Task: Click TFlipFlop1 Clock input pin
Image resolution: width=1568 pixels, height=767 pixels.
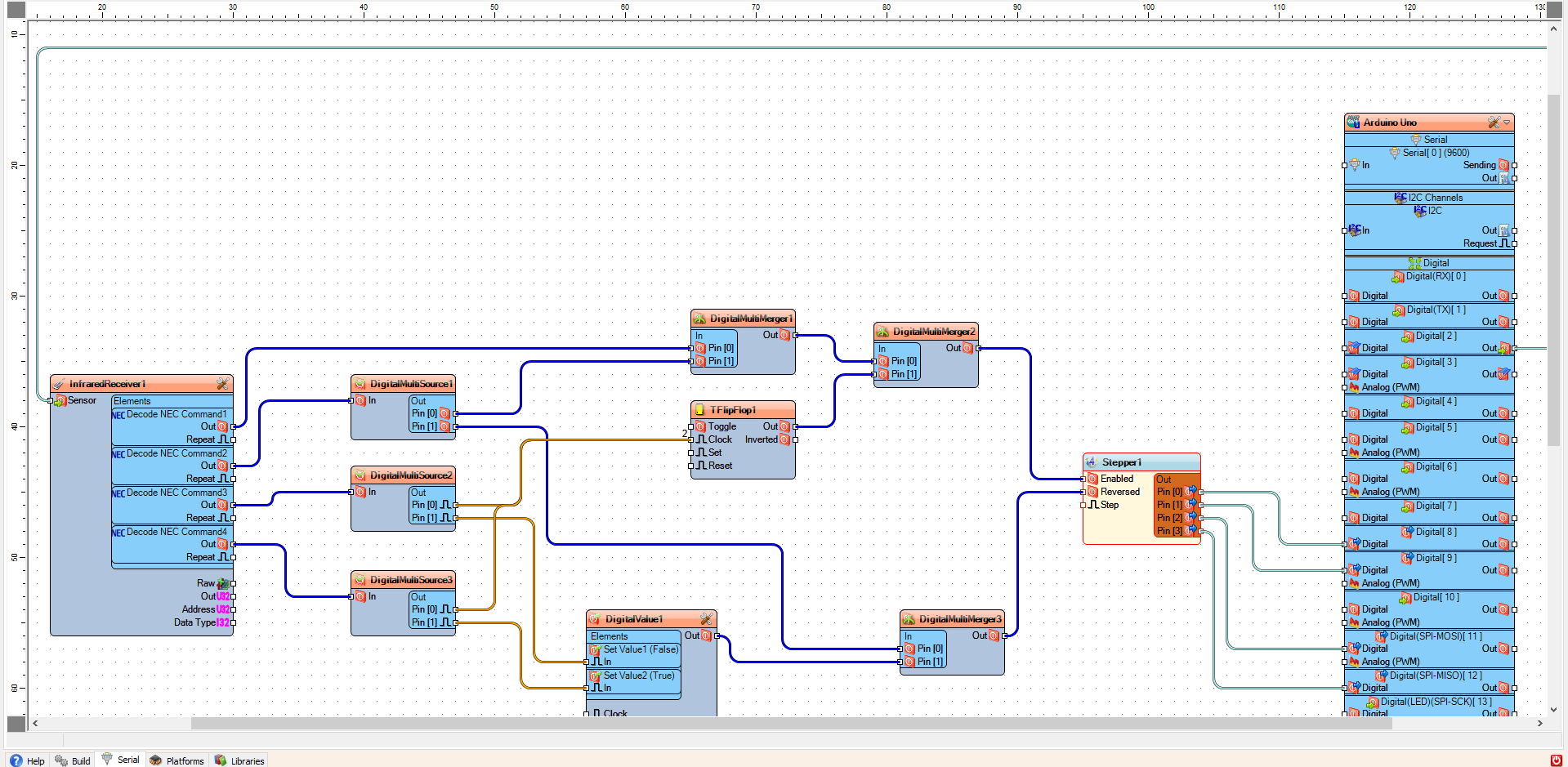Action: tap(691, 439)
